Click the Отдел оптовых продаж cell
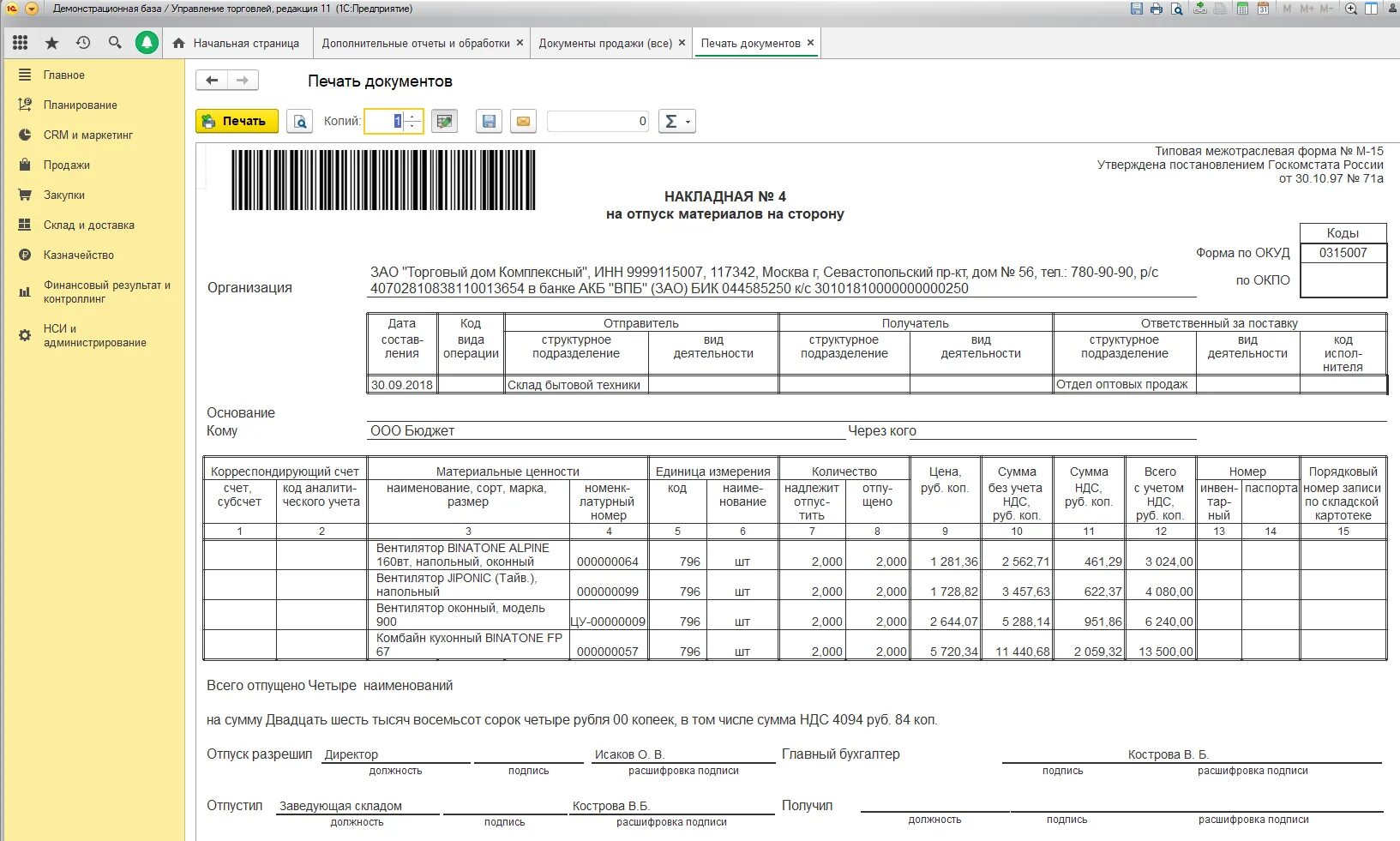 1124,384
